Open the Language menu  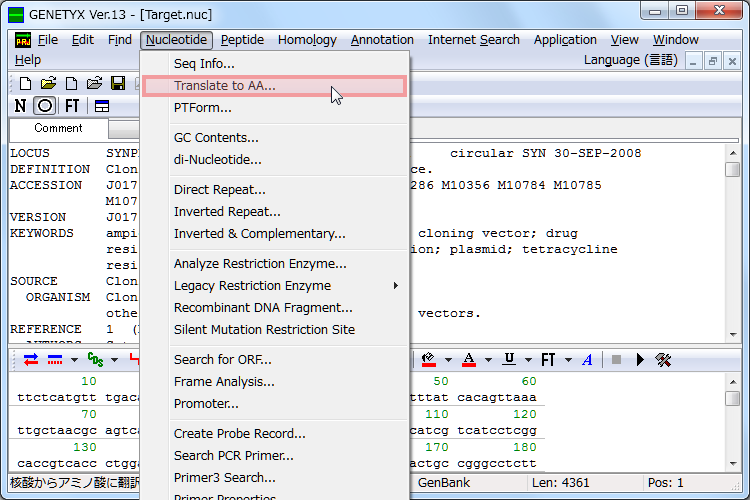coord(630,60)
